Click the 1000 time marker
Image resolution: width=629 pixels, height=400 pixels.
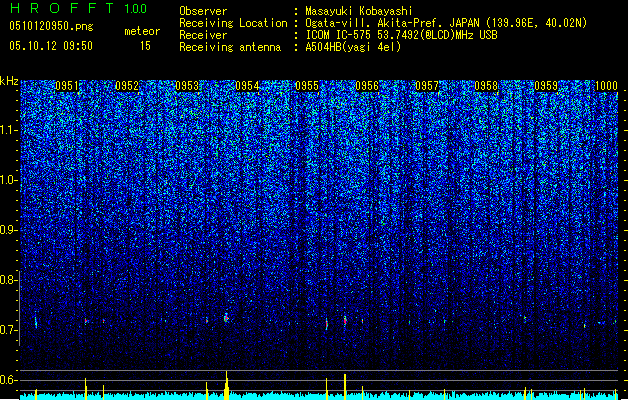[x=606, y=85]
